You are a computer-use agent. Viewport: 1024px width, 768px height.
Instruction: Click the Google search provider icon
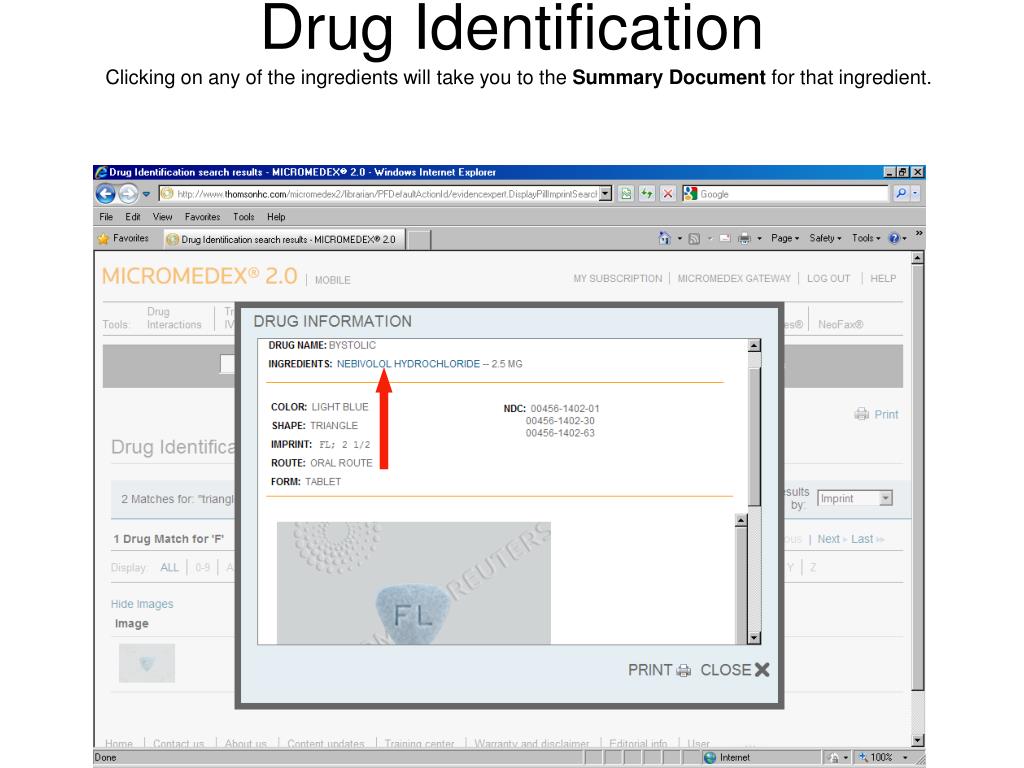click(x=690, y=194)
